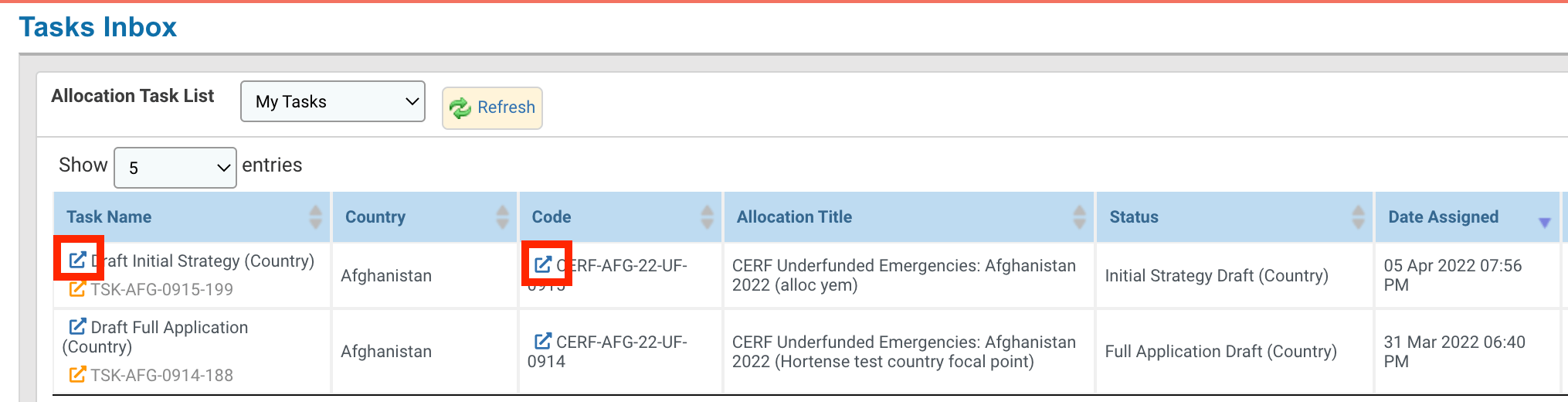Open the Show entries count dropdown
This screenshot has height=402, width=1568.
pos(175,168)
